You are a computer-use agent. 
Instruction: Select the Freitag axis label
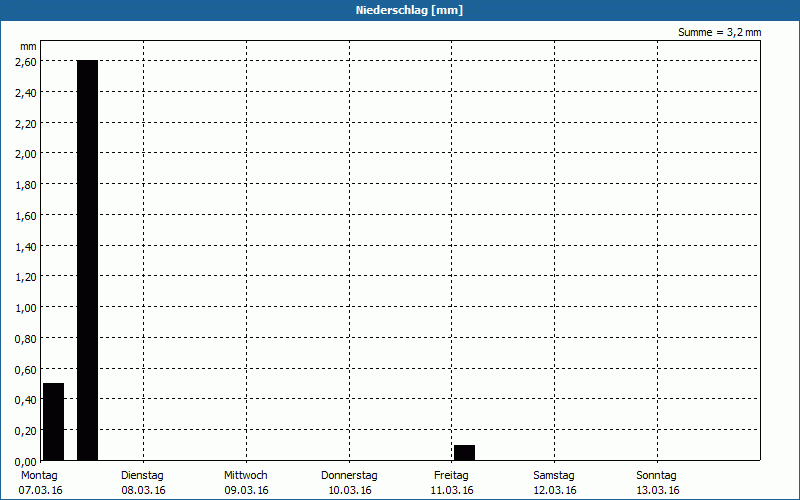[451, 476]
